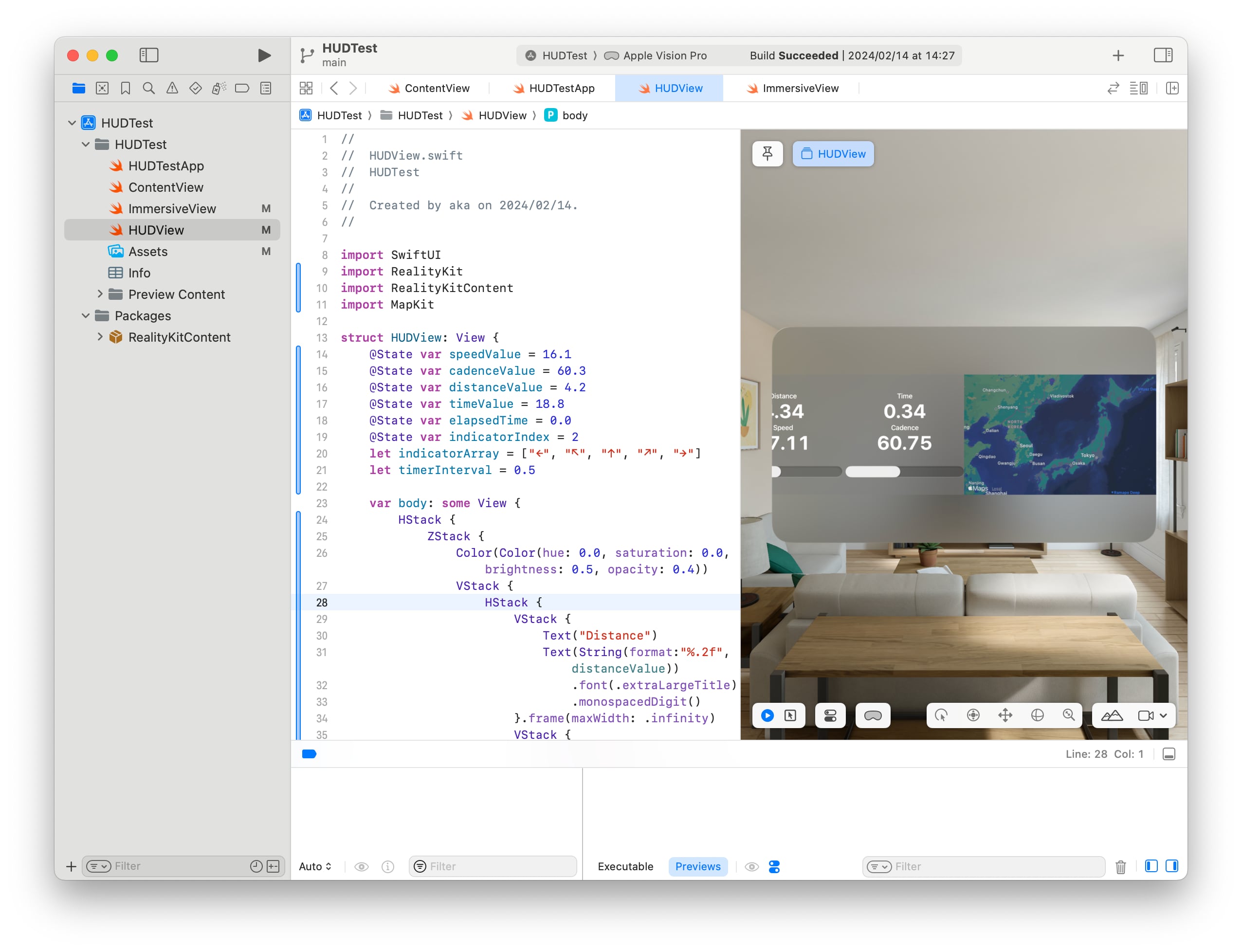Toggle the right inspector panel
This screenshot has width=1242, height=952.
1163,55
